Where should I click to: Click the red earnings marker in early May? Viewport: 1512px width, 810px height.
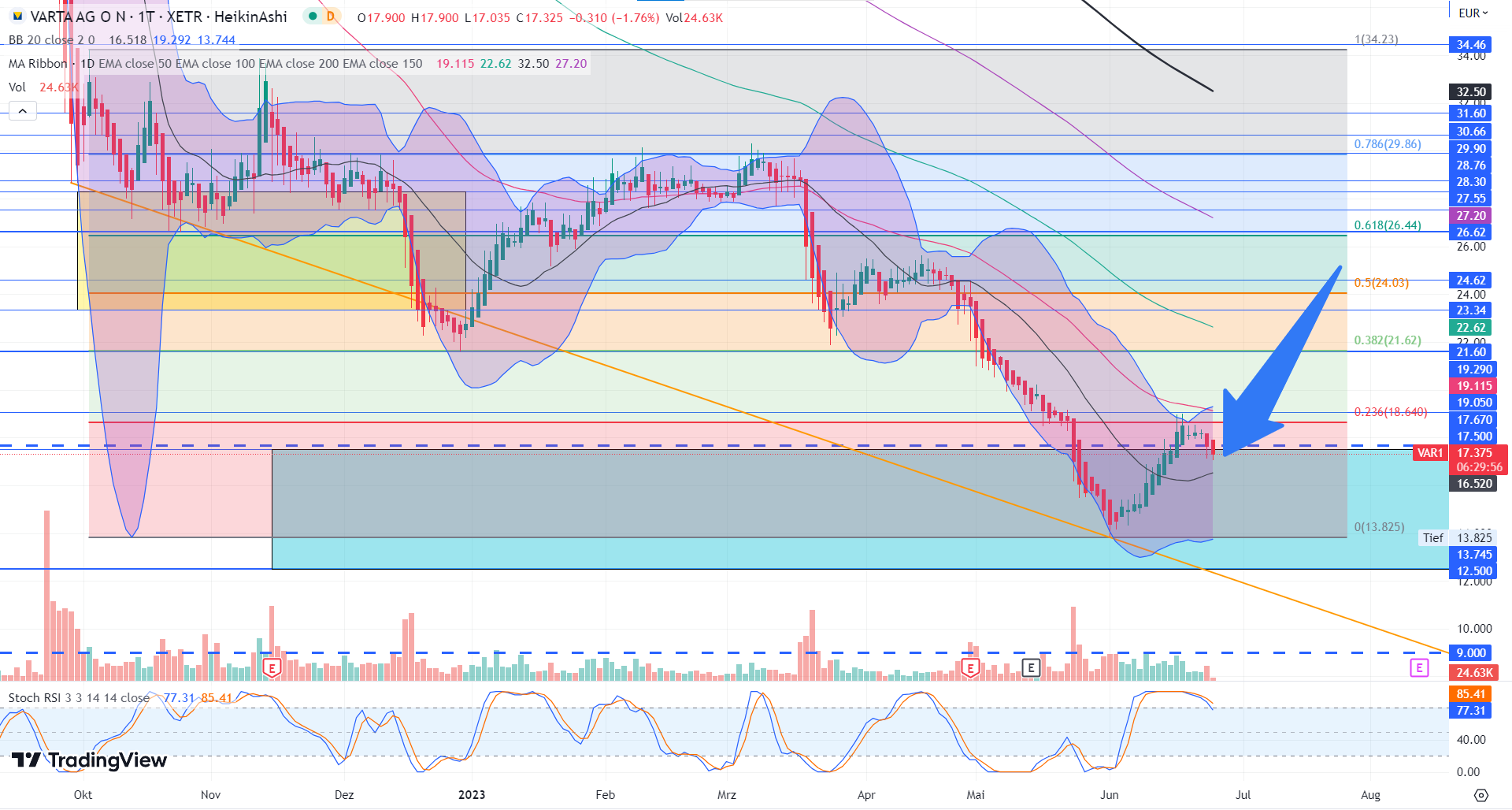click(970, 668)
